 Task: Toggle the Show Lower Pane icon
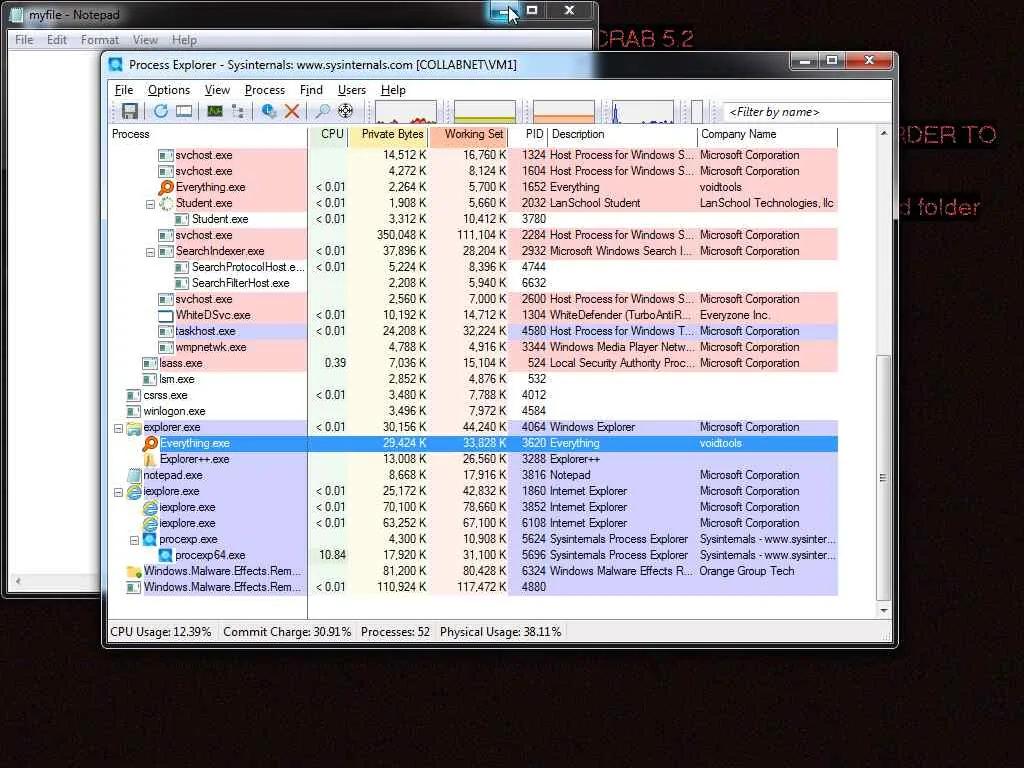(184, 111)
